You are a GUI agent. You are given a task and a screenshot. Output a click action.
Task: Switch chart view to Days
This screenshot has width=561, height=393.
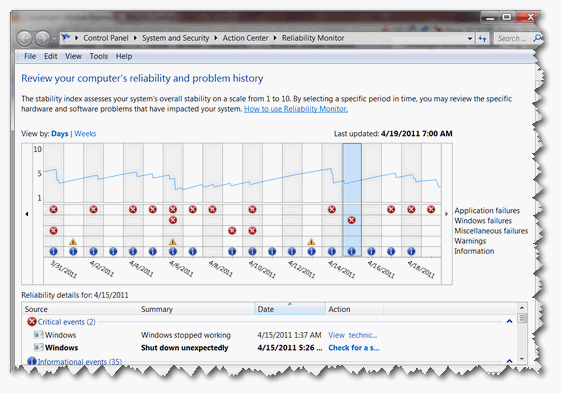coord(59,134)
